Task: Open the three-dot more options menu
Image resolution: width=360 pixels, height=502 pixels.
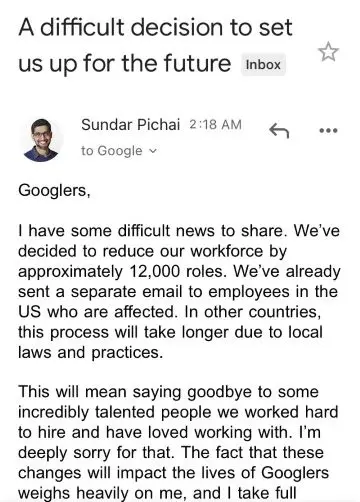Action: 328,130
